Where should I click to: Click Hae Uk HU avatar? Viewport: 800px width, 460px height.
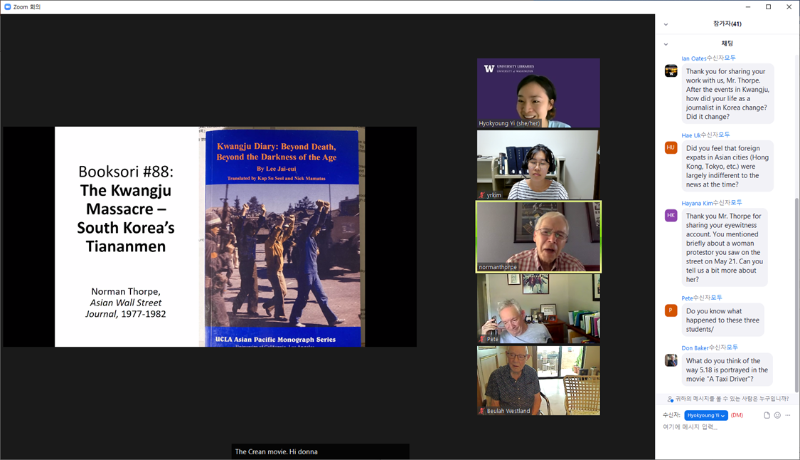point(671,147)
